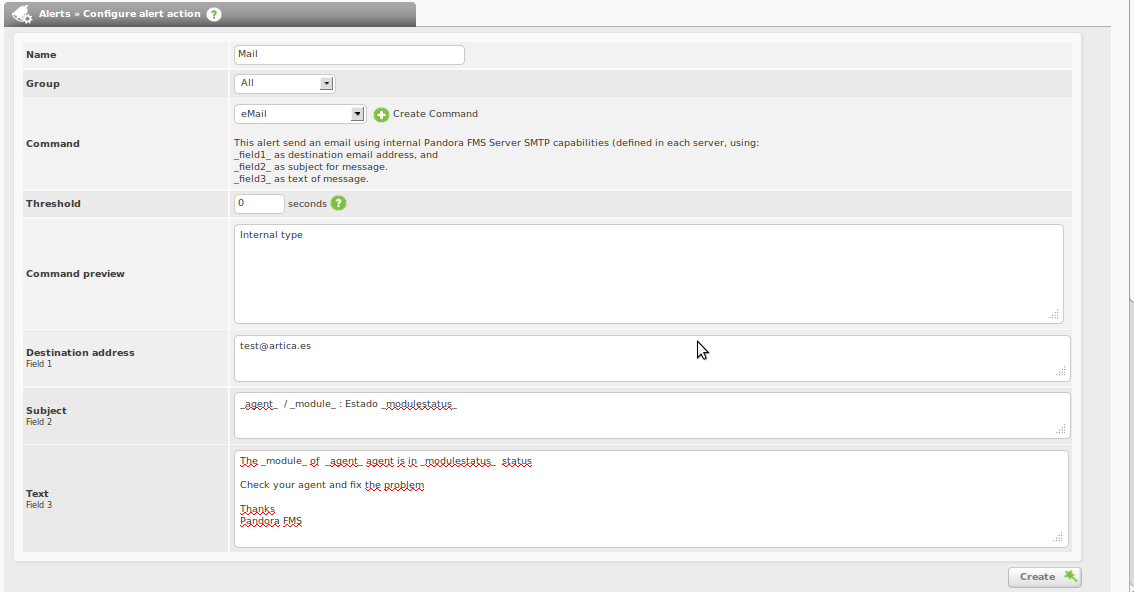Focus the Name field containing Mail
Image resolution: width=1134 pixels, height=592 pixels.
(x=349, y=55)
